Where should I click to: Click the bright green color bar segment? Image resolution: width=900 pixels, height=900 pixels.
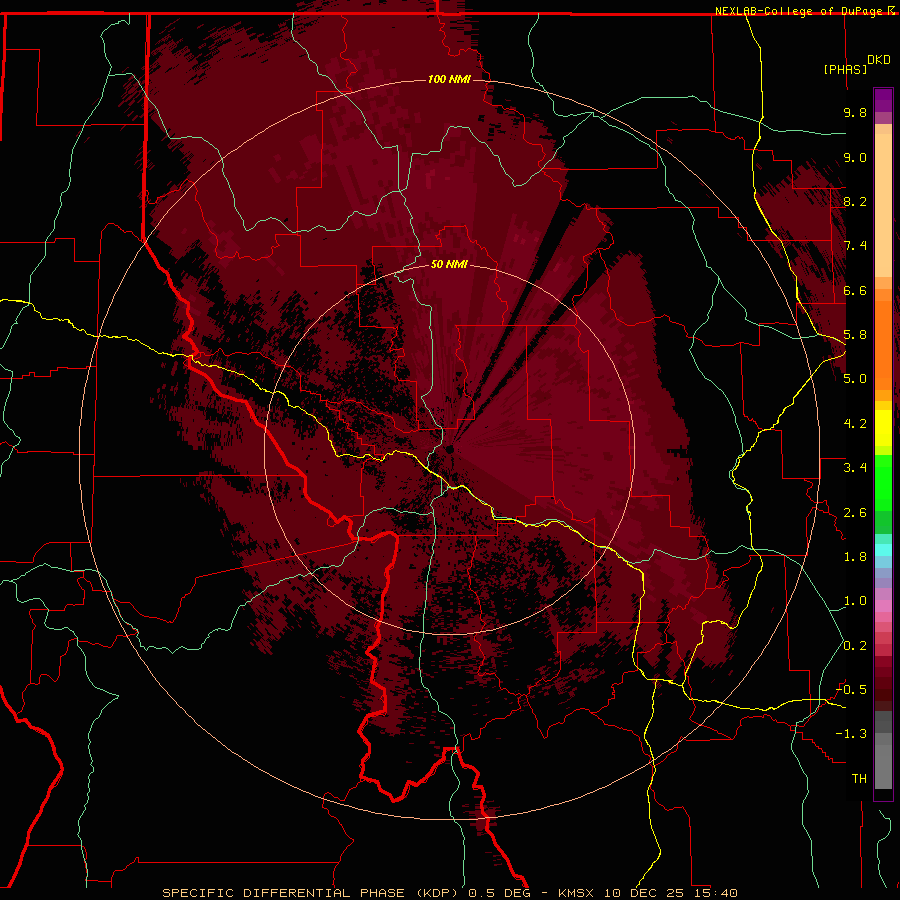(x=883, y=481)
